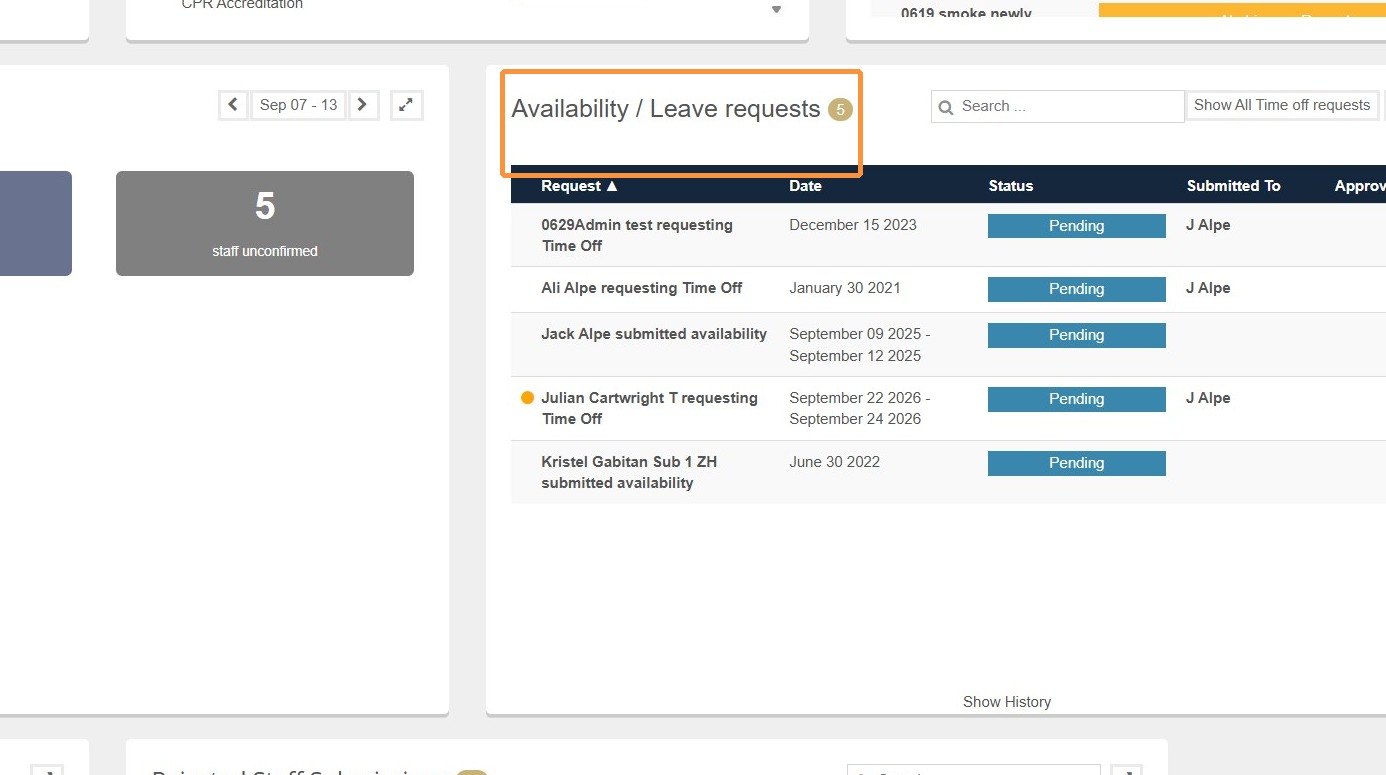Go to next week with right arrow
The height and width of the screenshot is (775, 1386).
tap(363, 105)
